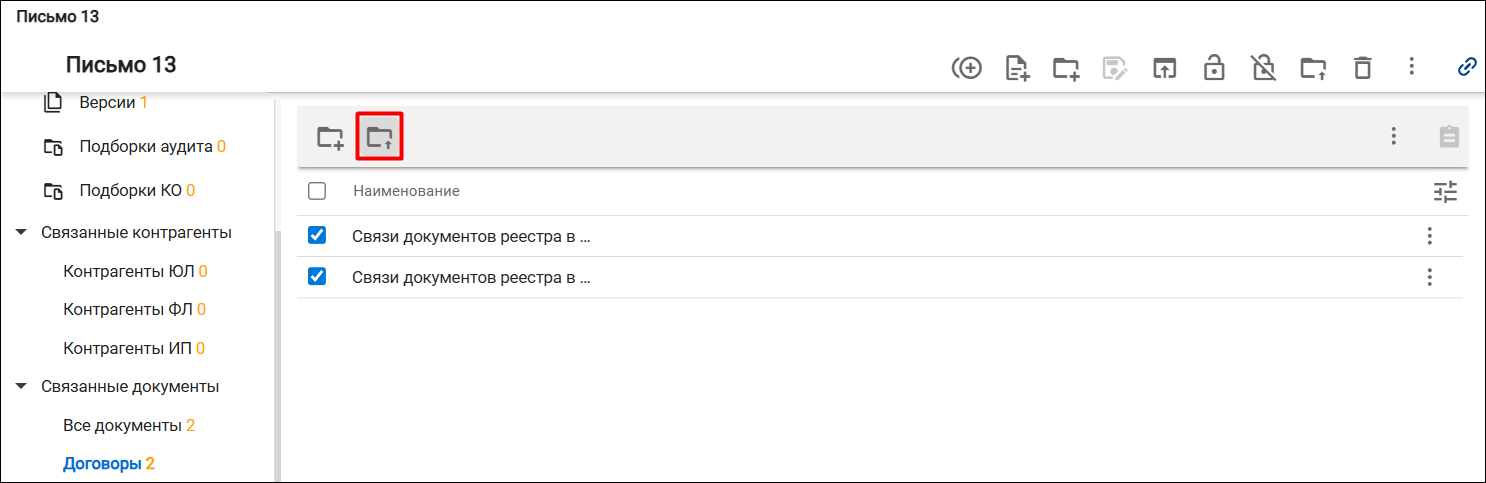Open three-dot menu of first document row
1486x483 pixels.
[x=1430, y=236]
